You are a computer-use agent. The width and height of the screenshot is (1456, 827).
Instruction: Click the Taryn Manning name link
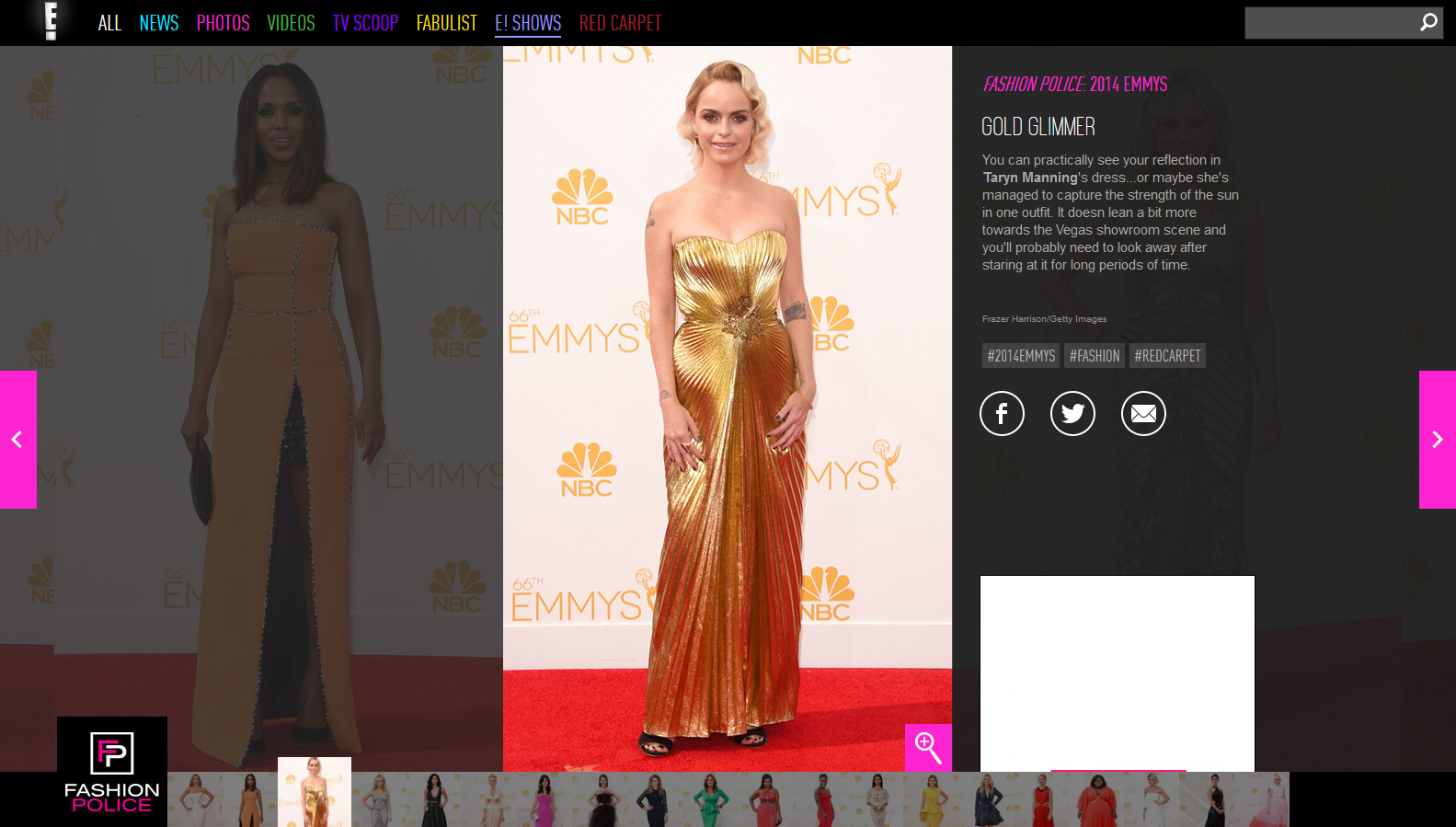[x=1029, y=178]
